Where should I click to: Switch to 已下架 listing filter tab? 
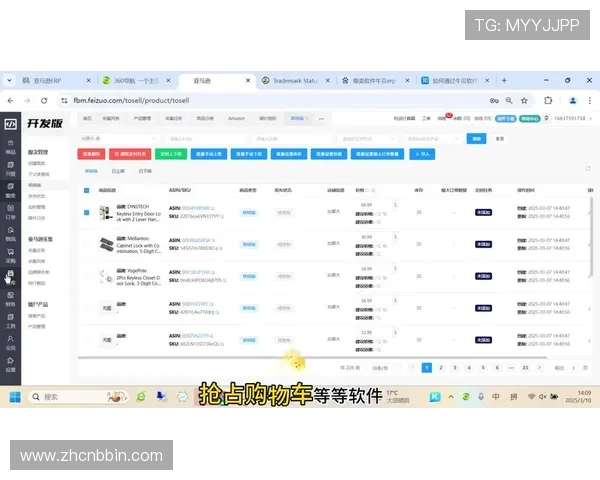[145, 171]
